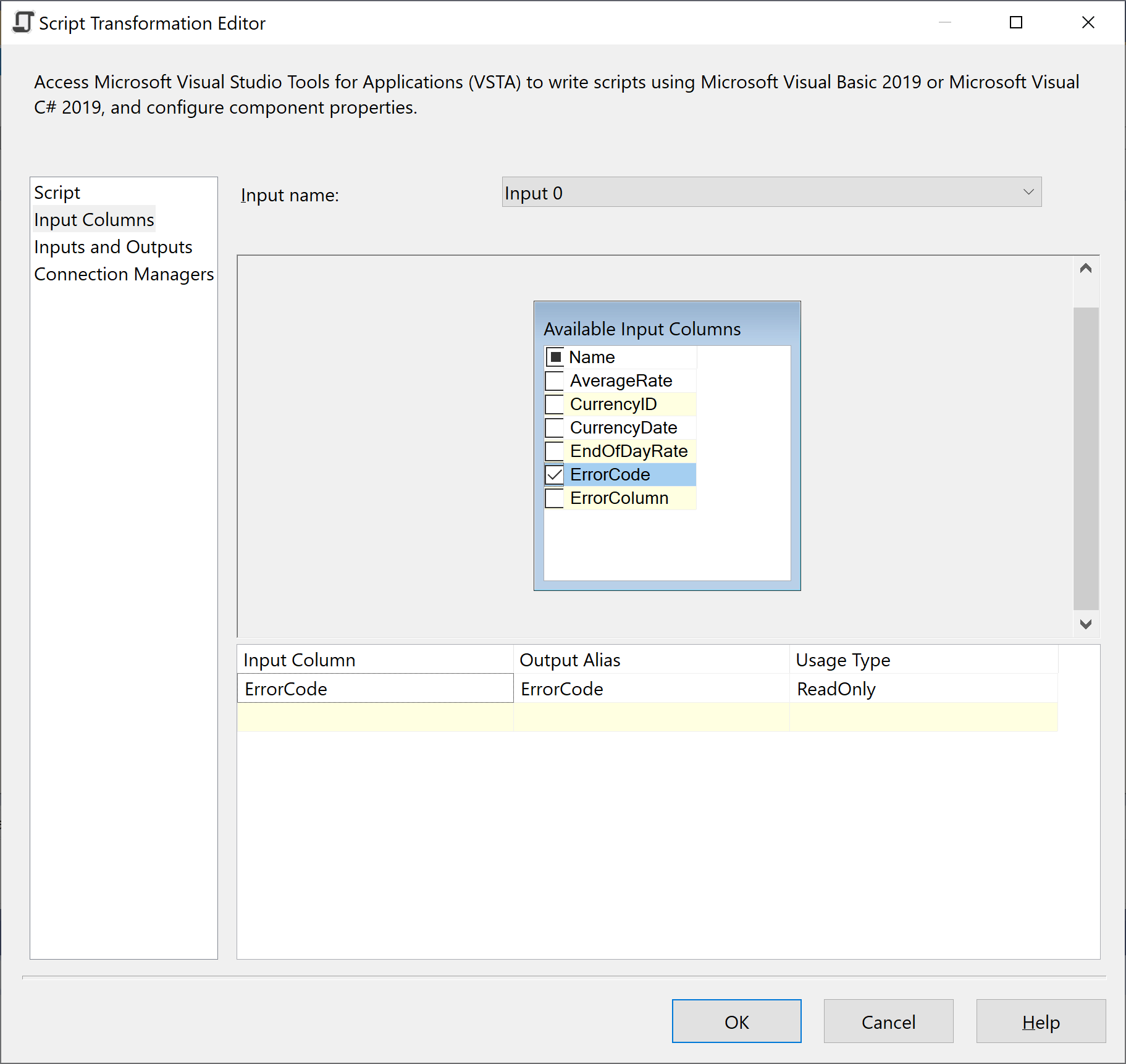
Task: Confirm with the OK button
Action: pyautogui.click(x=736, y=1021)
